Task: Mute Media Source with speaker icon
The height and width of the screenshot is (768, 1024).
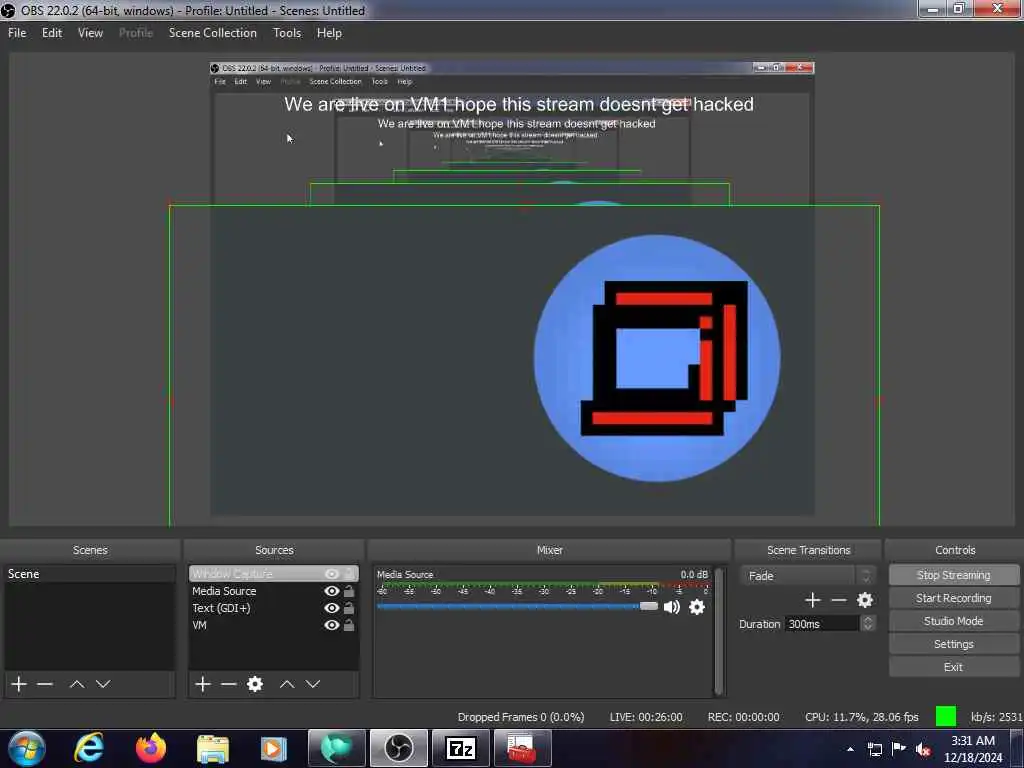Action: (x=671, y=607)
